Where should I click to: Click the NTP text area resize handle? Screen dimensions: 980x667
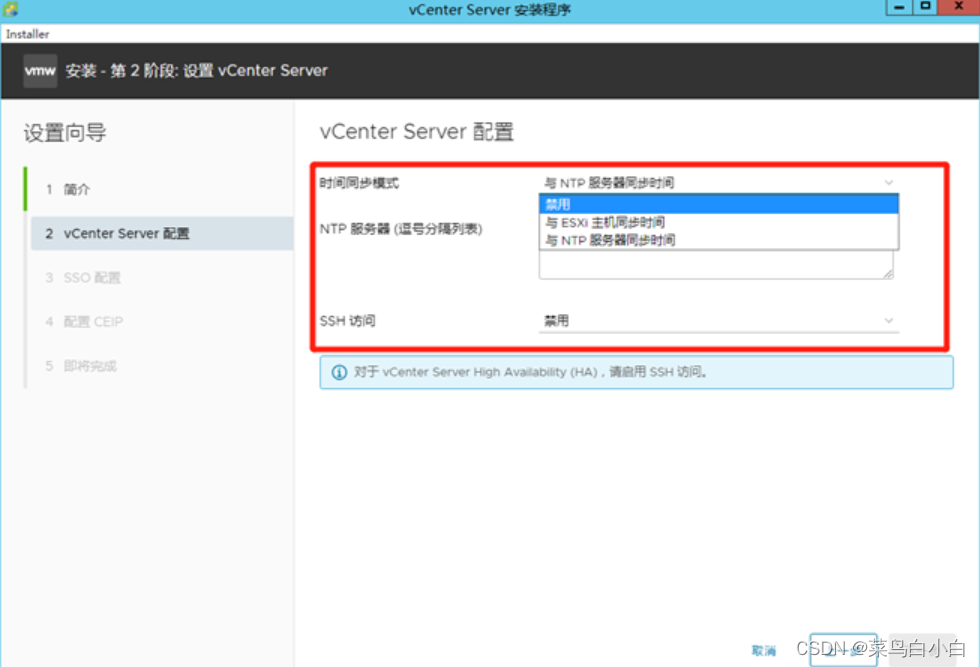888,273
